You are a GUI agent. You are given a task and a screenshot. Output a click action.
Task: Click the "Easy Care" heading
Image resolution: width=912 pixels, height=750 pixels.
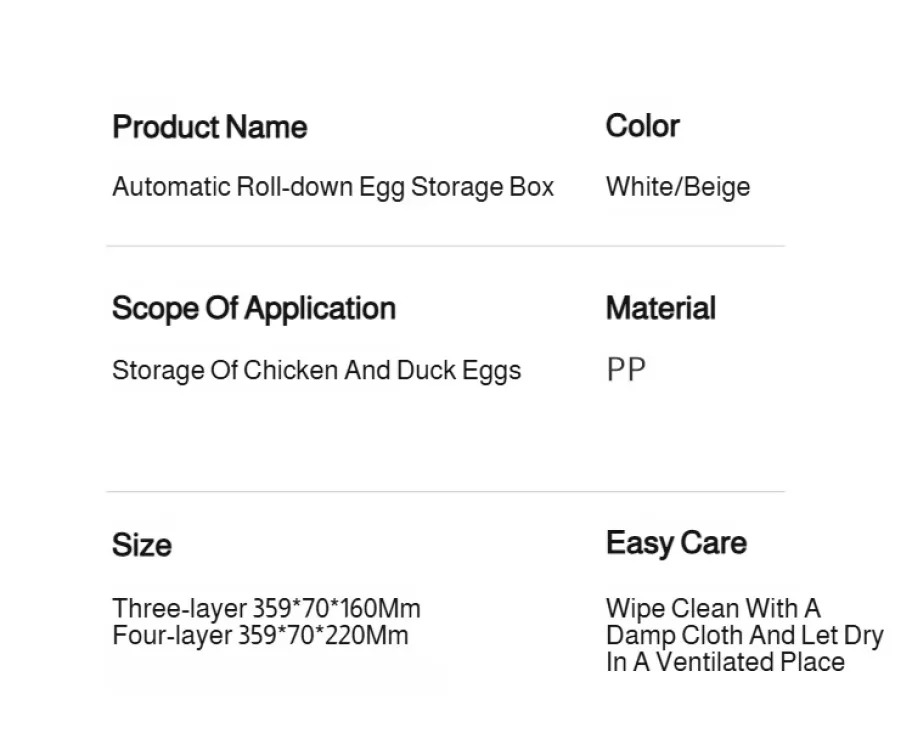(676, 543)
